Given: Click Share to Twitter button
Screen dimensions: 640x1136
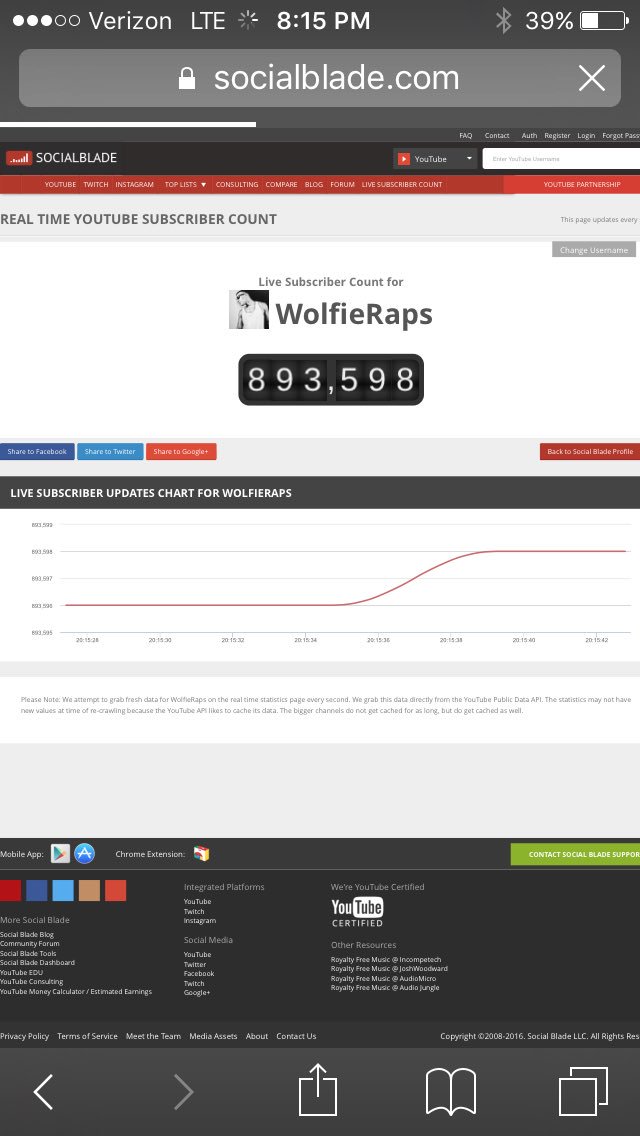Looking at the screenshot, I should click(x=110, y=451).
